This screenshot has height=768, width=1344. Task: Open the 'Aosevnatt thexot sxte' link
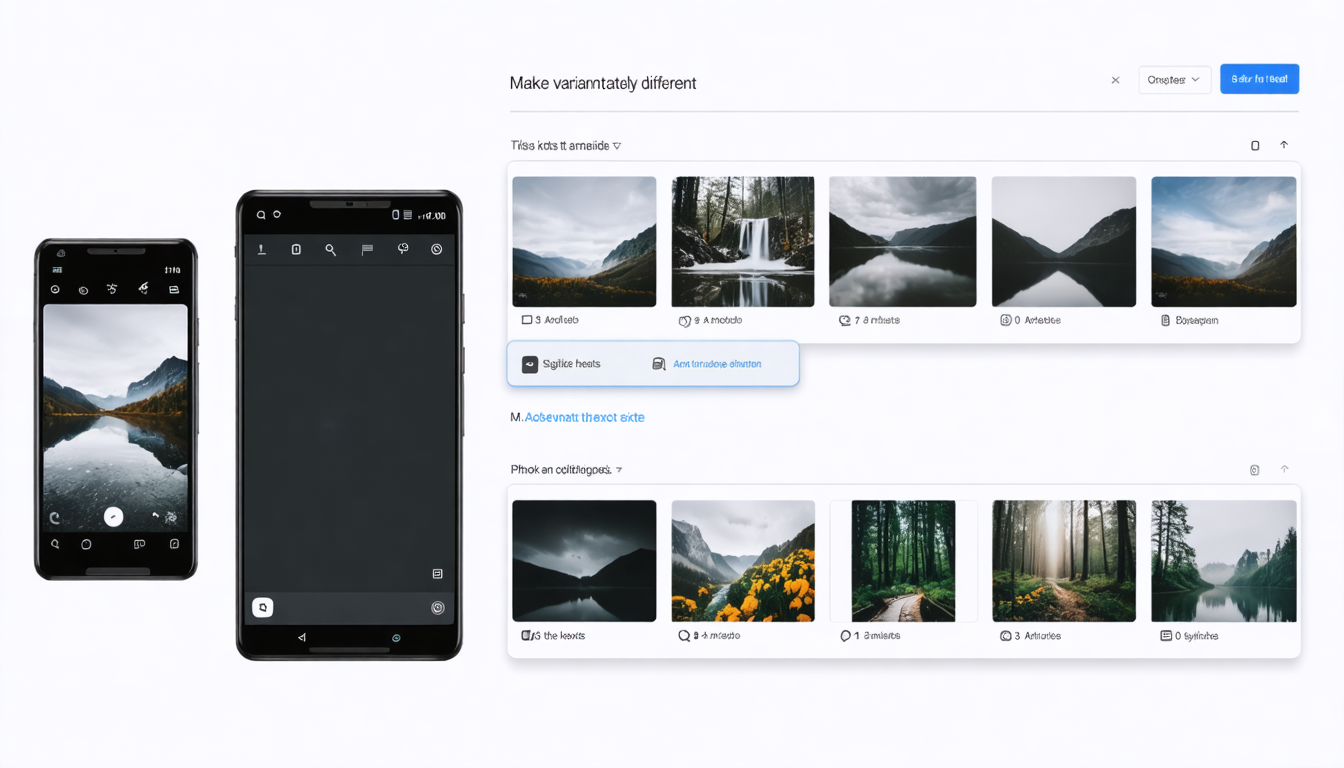coord(584,417)
